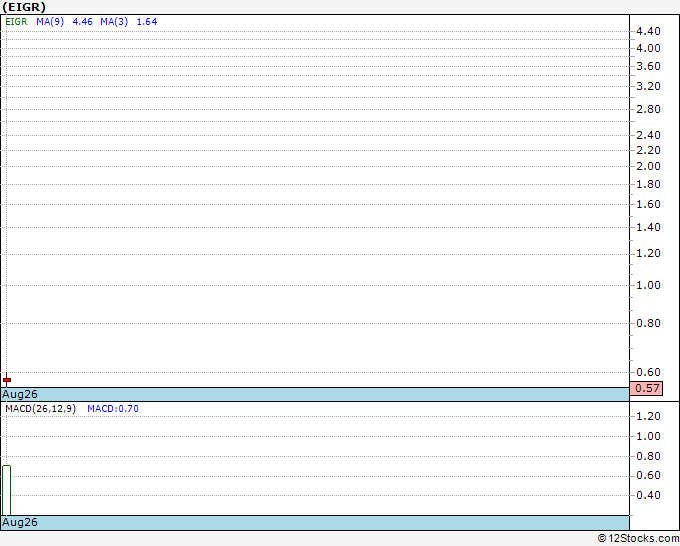680x546 pixels.
Task: Click the 3.20 price axis label
Action: tap(648, 86)
